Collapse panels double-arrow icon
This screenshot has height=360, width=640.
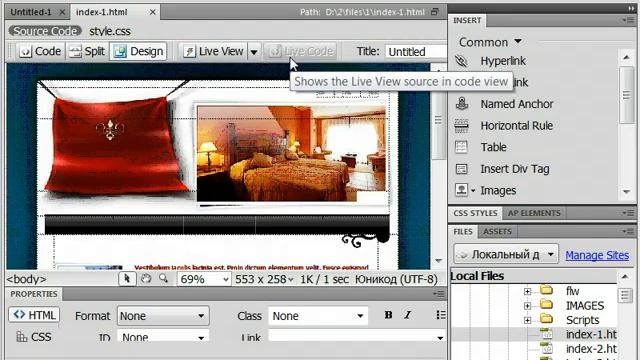pos(631,9)
